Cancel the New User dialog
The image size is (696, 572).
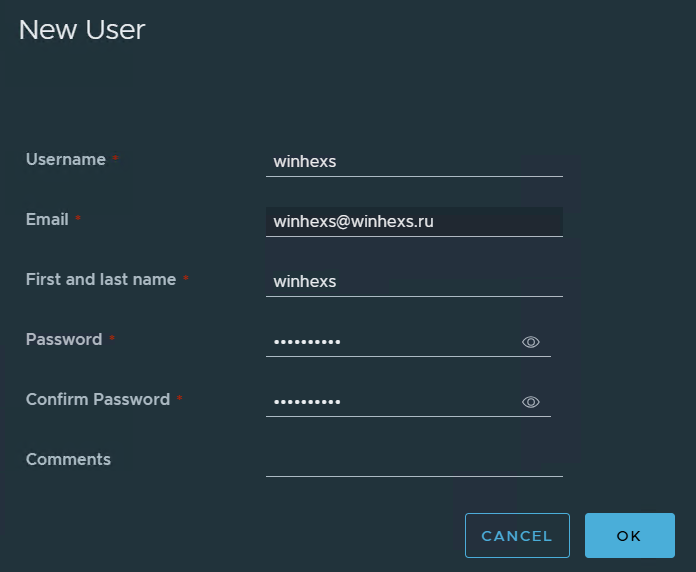517,536
